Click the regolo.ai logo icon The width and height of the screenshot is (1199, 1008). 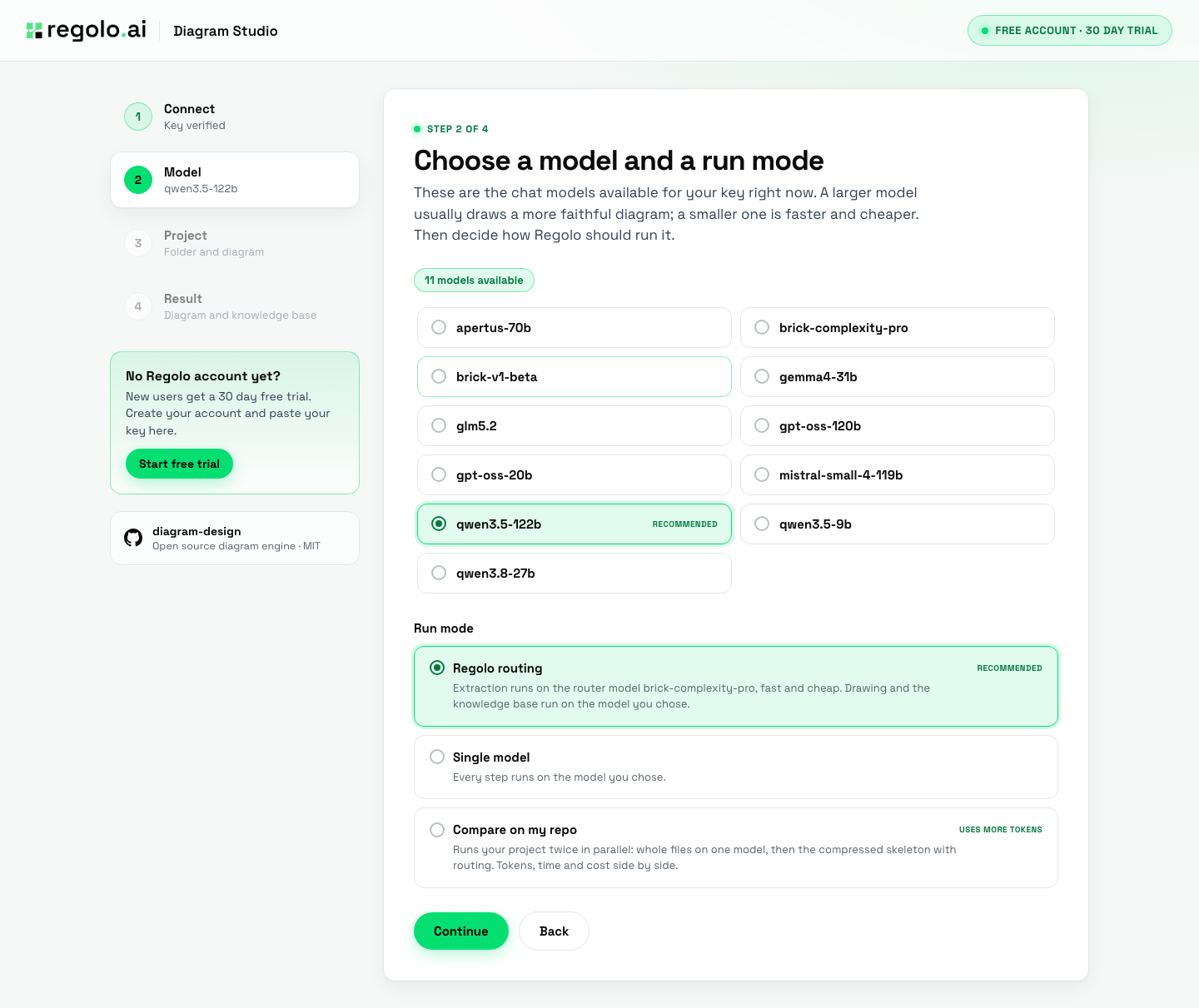point(34,31)
